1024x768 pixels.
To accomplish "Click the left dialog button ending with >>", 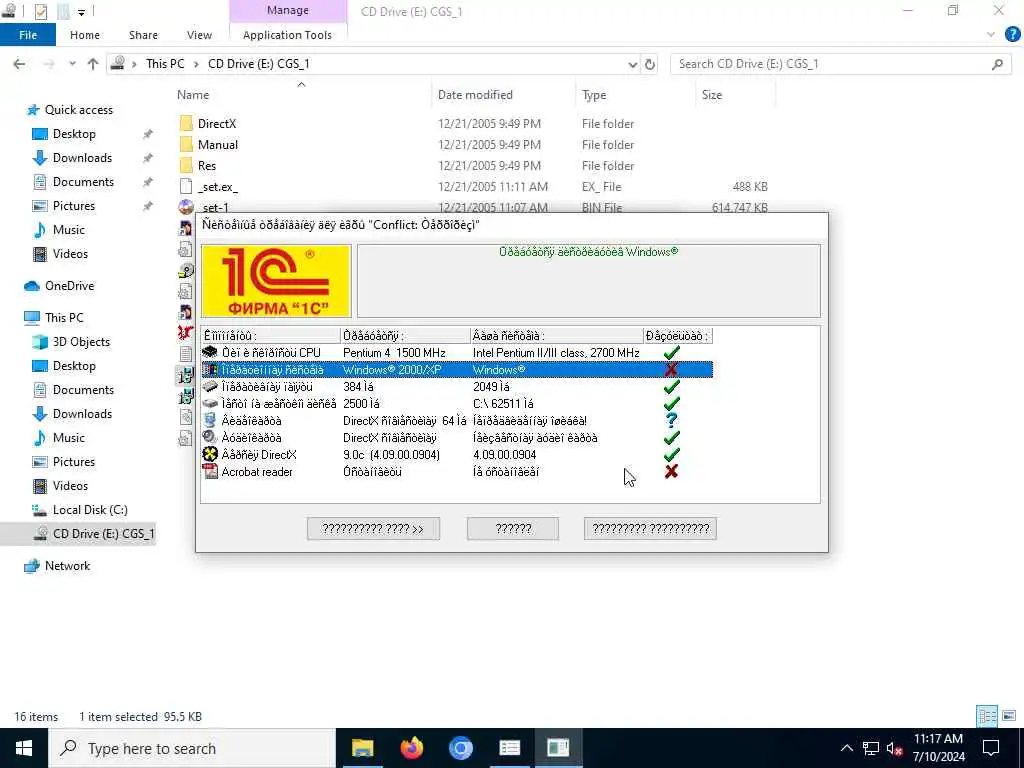I will click(374, 528).
